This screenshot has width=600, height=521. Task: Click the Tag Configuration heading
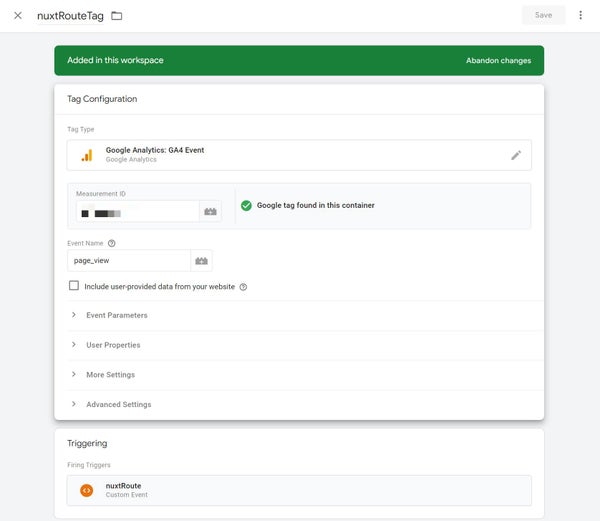pos(102,99)
